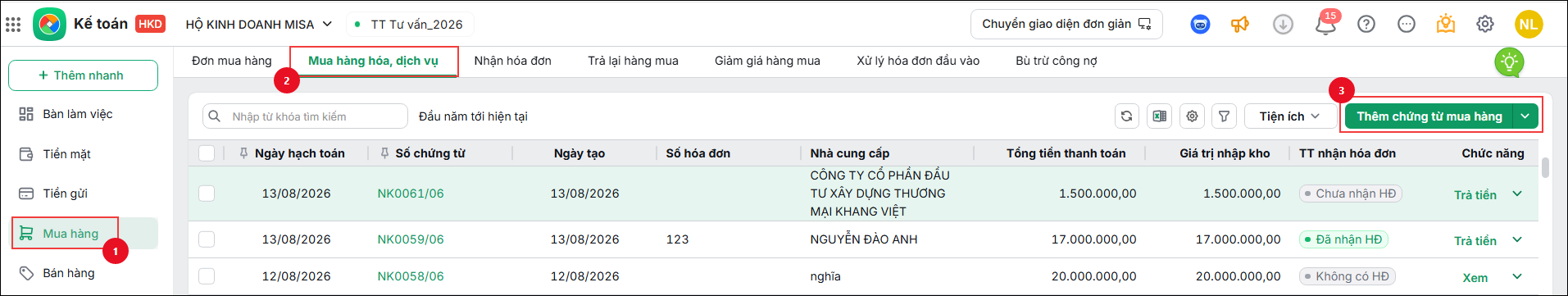
Task: Click Tổng tiền thanh toán column header
Action: [x=1066, y=153]
